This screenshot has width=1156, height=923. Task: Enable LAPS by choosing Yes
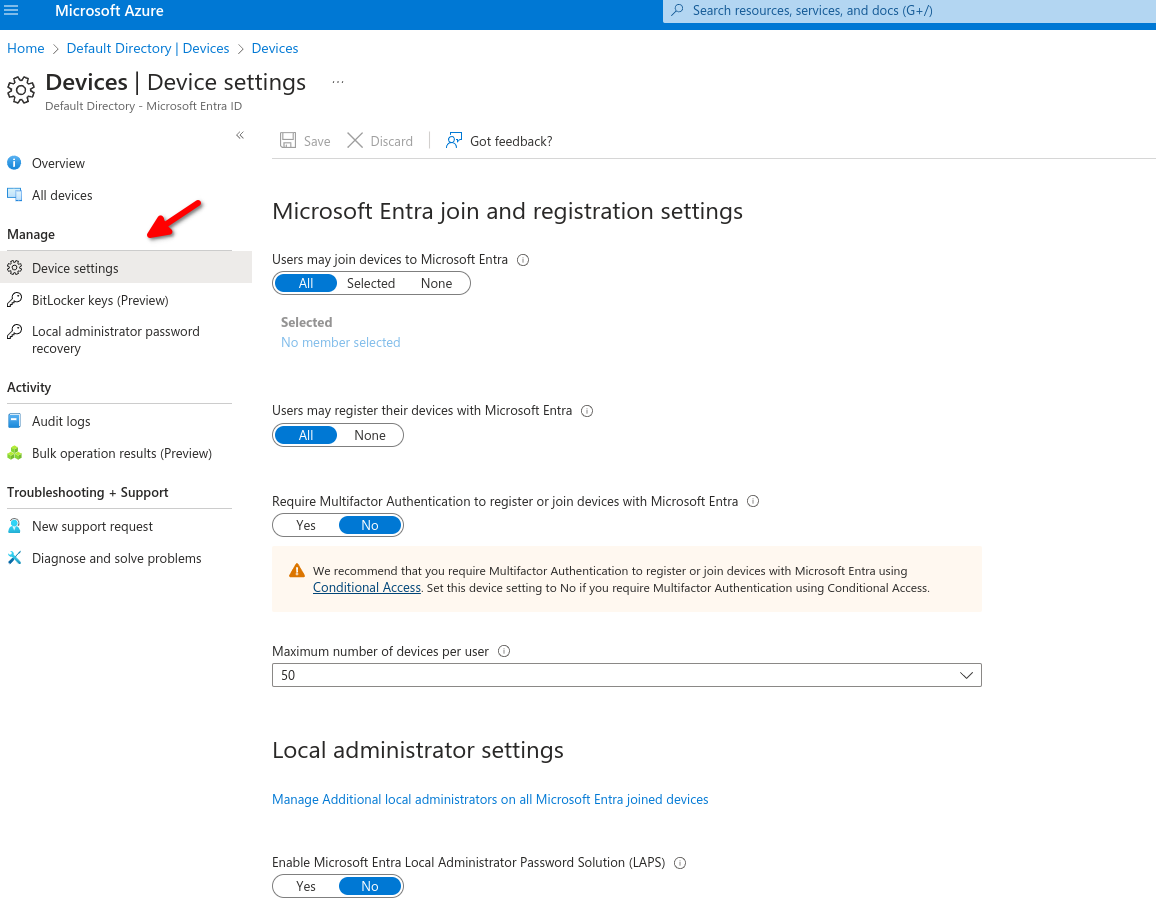point(306,886)
